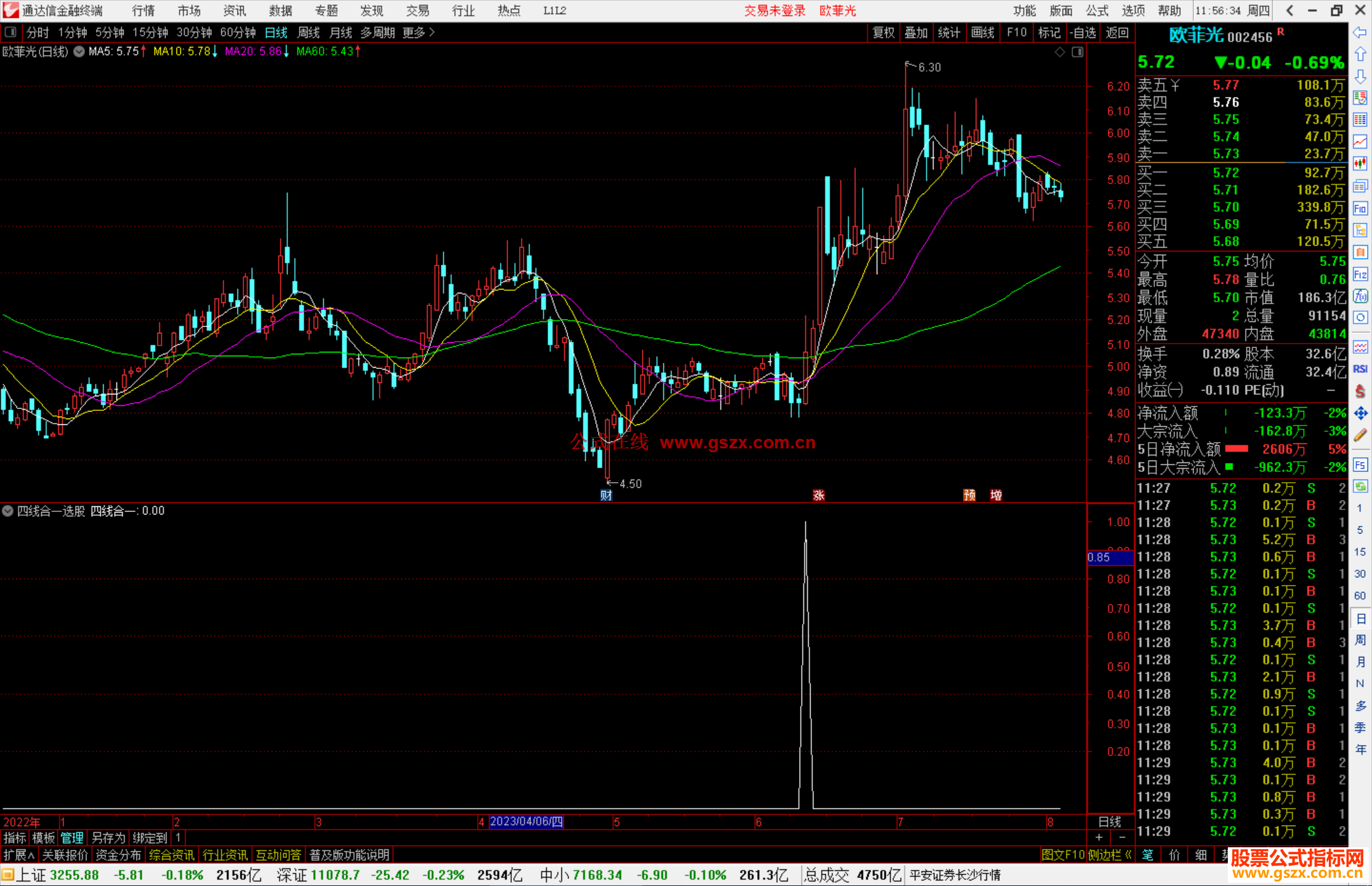Click the F10 company info sidebar icon
The image size is (1372, 886).
click(1360, 208)
